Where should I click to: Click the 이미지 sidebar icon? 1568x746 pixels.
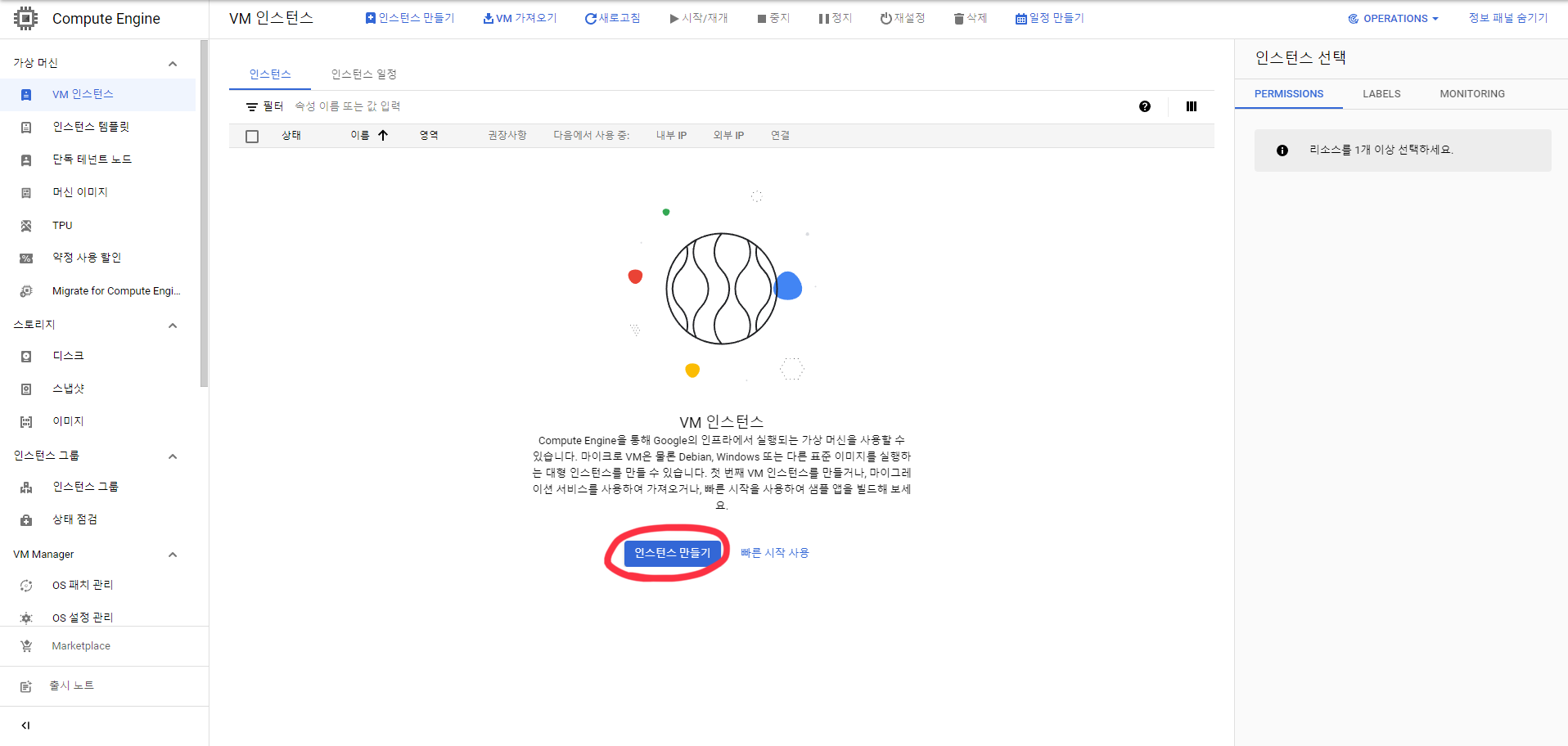[26, 422]
